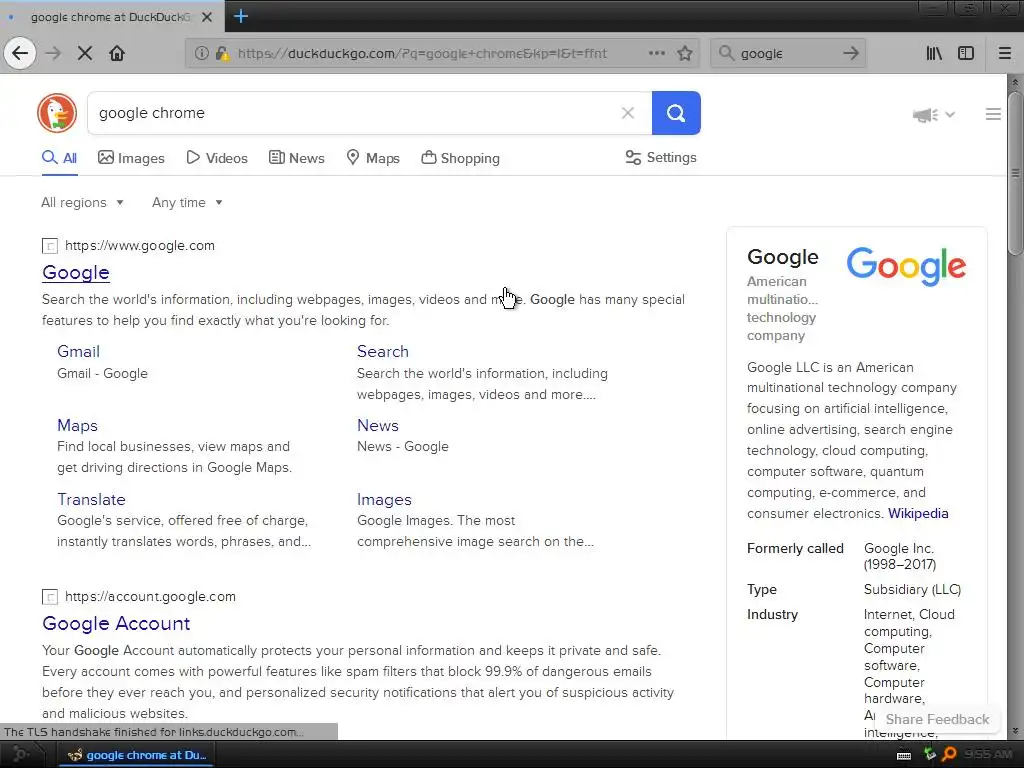Click the keyboard tray icon
This screenshot has width=1024, height=768.
(904, 756)
